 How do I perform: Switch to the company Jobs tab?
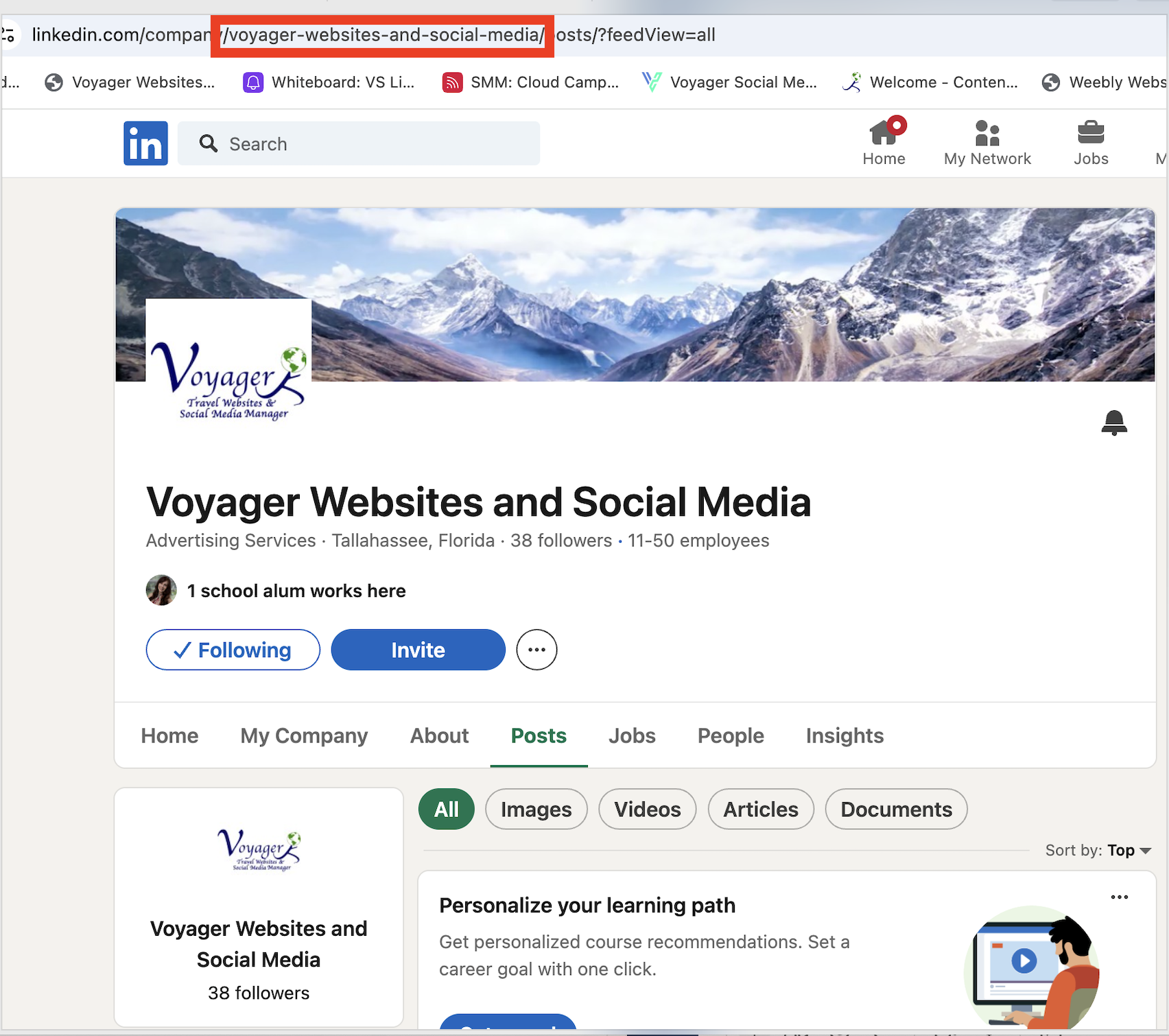pyautogui.click(x=632, y=735)
